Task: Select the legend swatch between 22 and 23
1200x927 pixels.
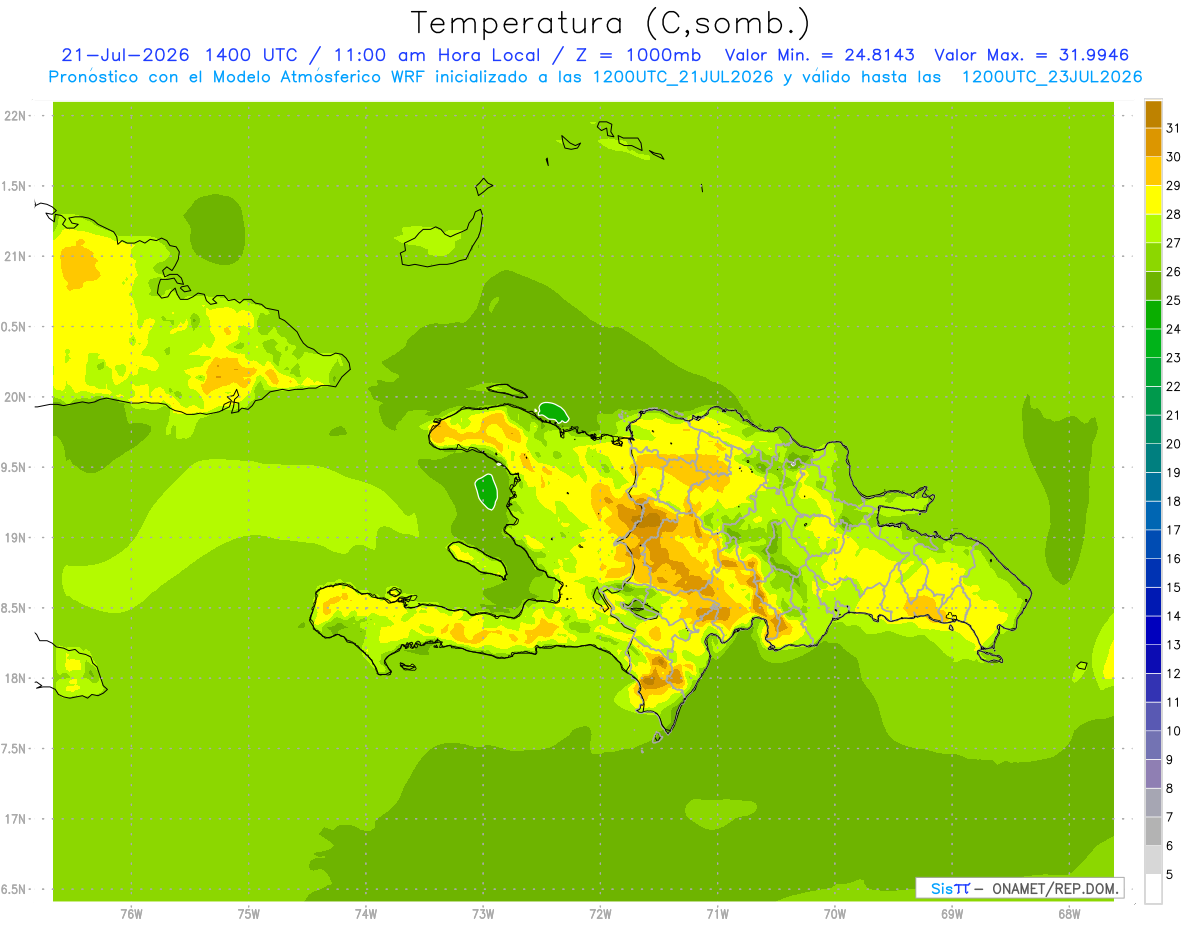Action: point(1153,371)
